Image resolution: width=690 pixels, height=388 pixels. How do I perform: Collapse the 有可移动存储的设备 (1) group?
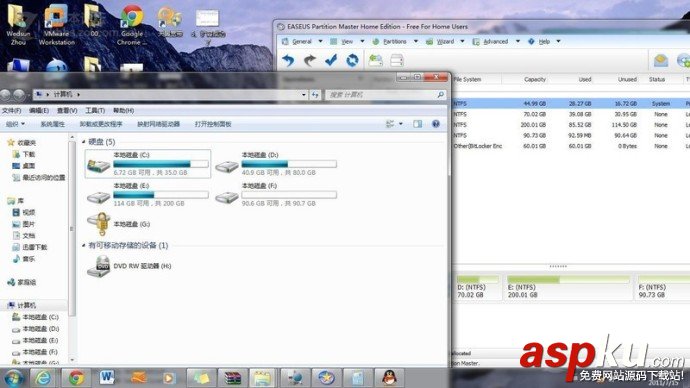84,245
